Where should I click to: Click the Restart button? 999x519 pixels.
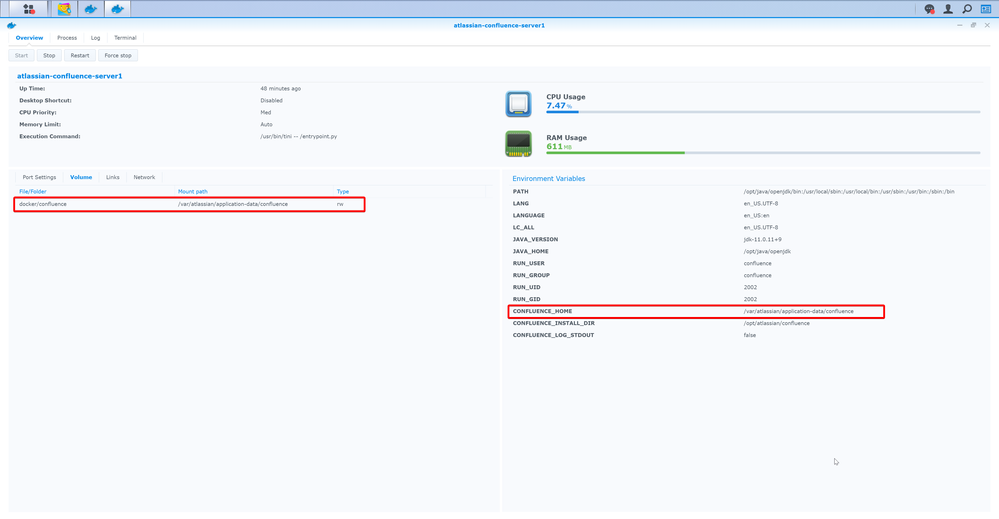pos(80,55)
